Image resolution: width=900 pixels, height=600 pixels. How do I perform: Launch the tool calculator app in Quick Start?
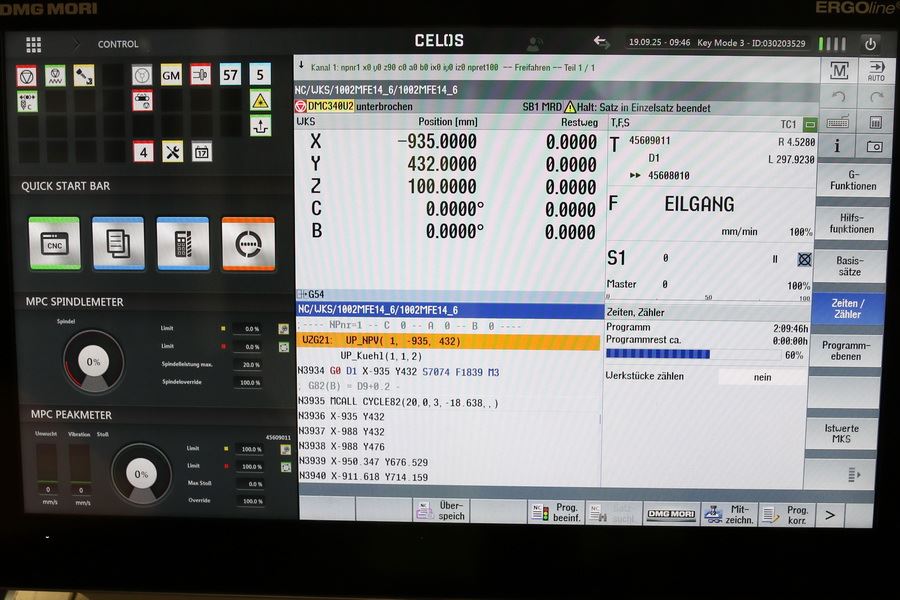click(183, 243)
